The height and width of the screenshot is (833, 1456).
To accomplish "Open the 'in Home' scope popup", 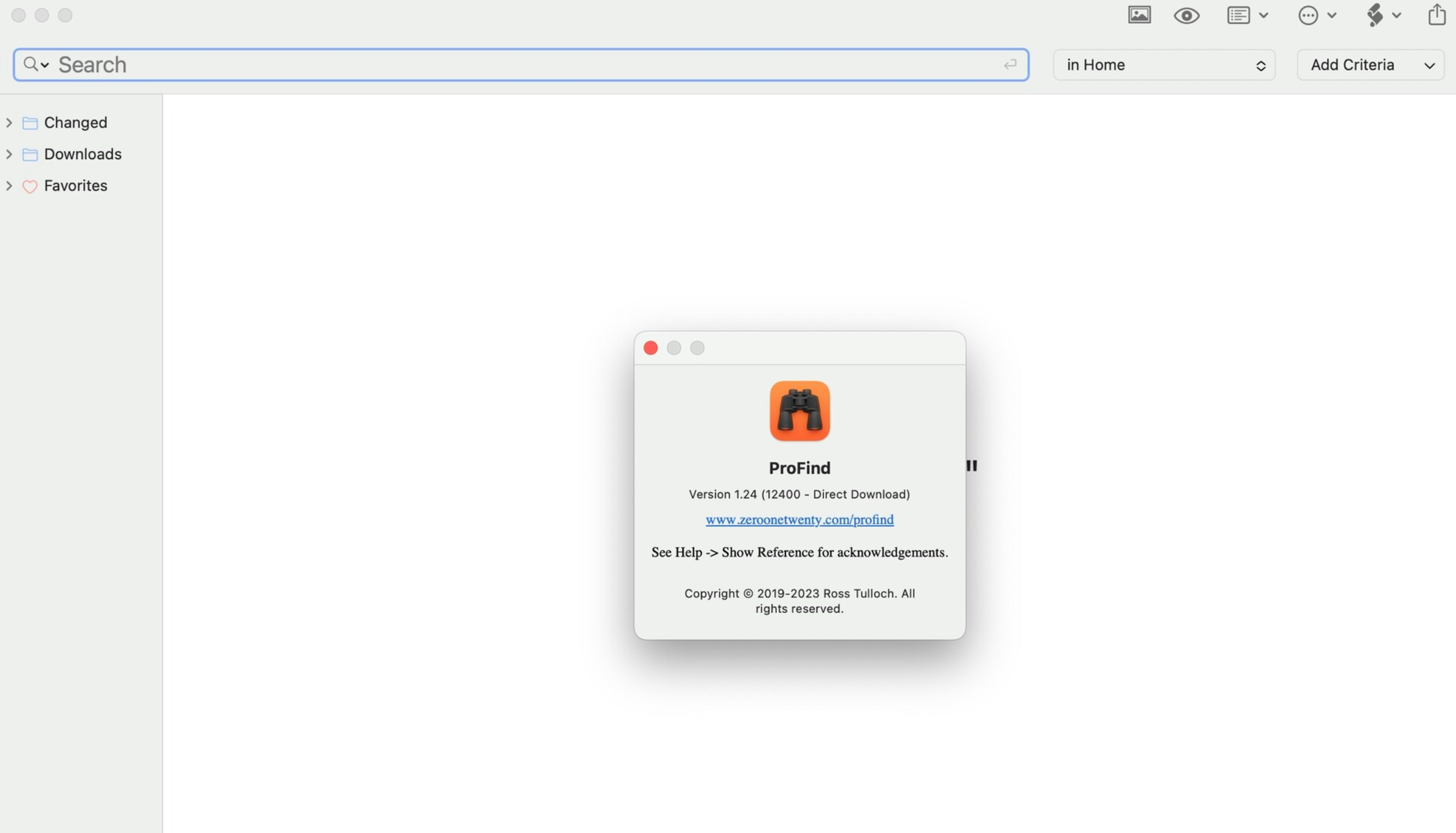I will tap(1164, 65).
